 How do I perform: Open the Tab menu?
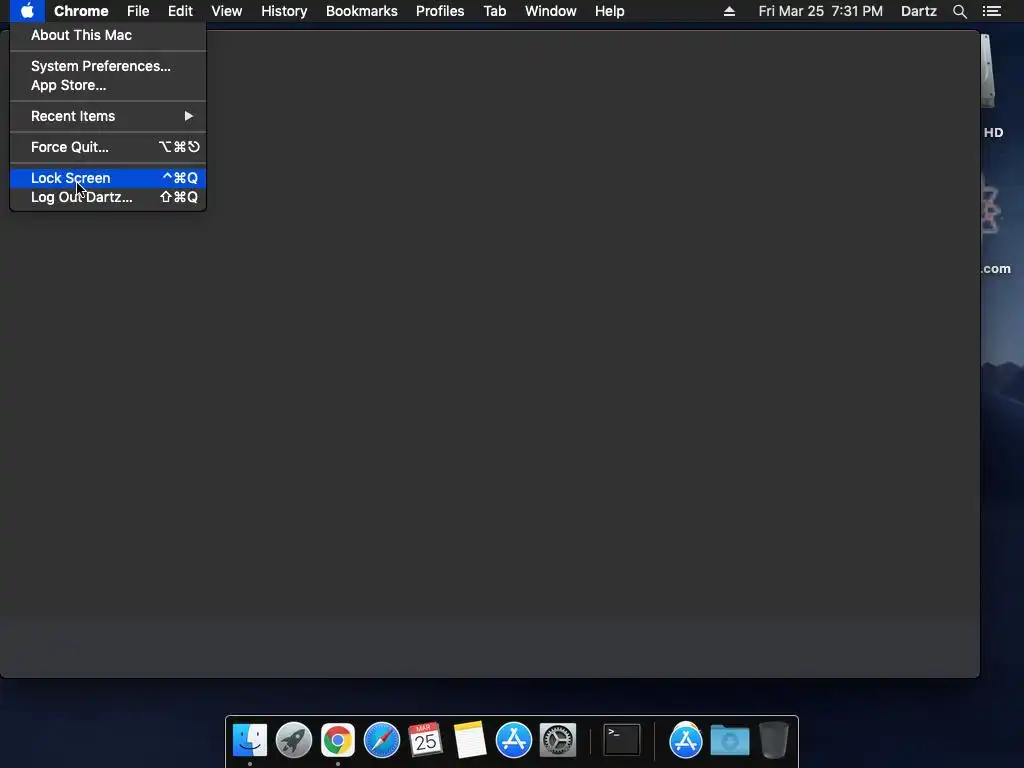click(494, 11)
